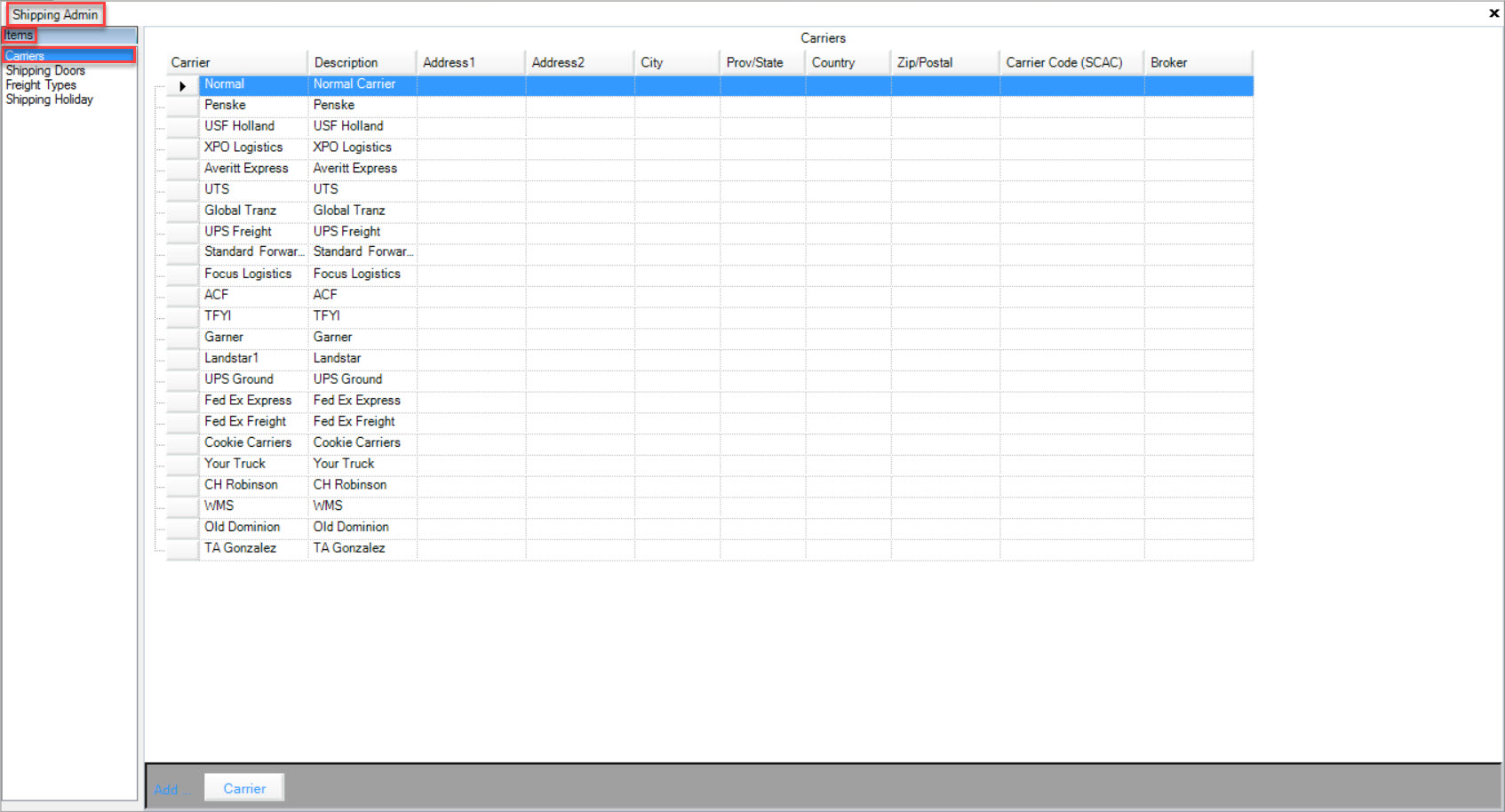Image resolution: width=1505 pixels, height=812 pixels.
Task: Select the UPS Freight carrier cell
Action: point(253,232)
